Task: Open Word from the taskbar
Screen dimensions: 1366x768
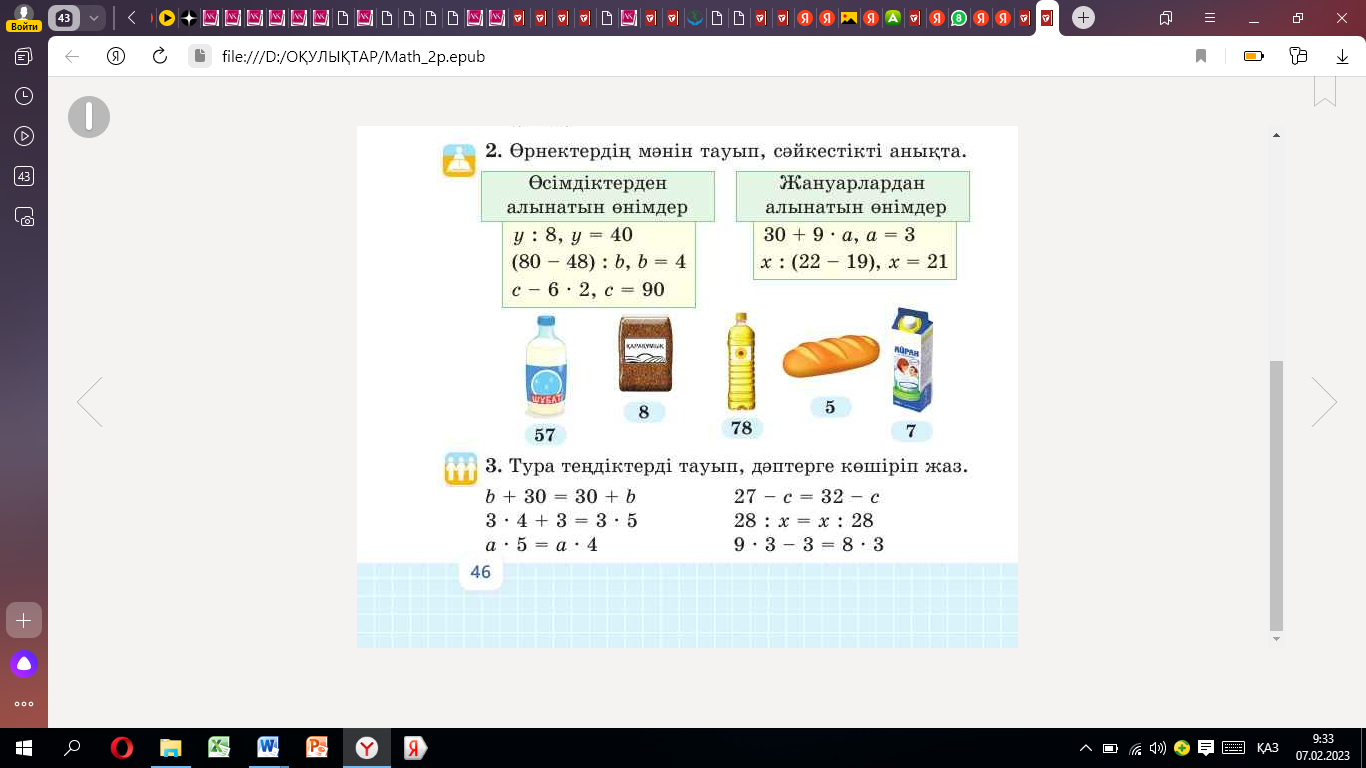Action: coord(268,748)
